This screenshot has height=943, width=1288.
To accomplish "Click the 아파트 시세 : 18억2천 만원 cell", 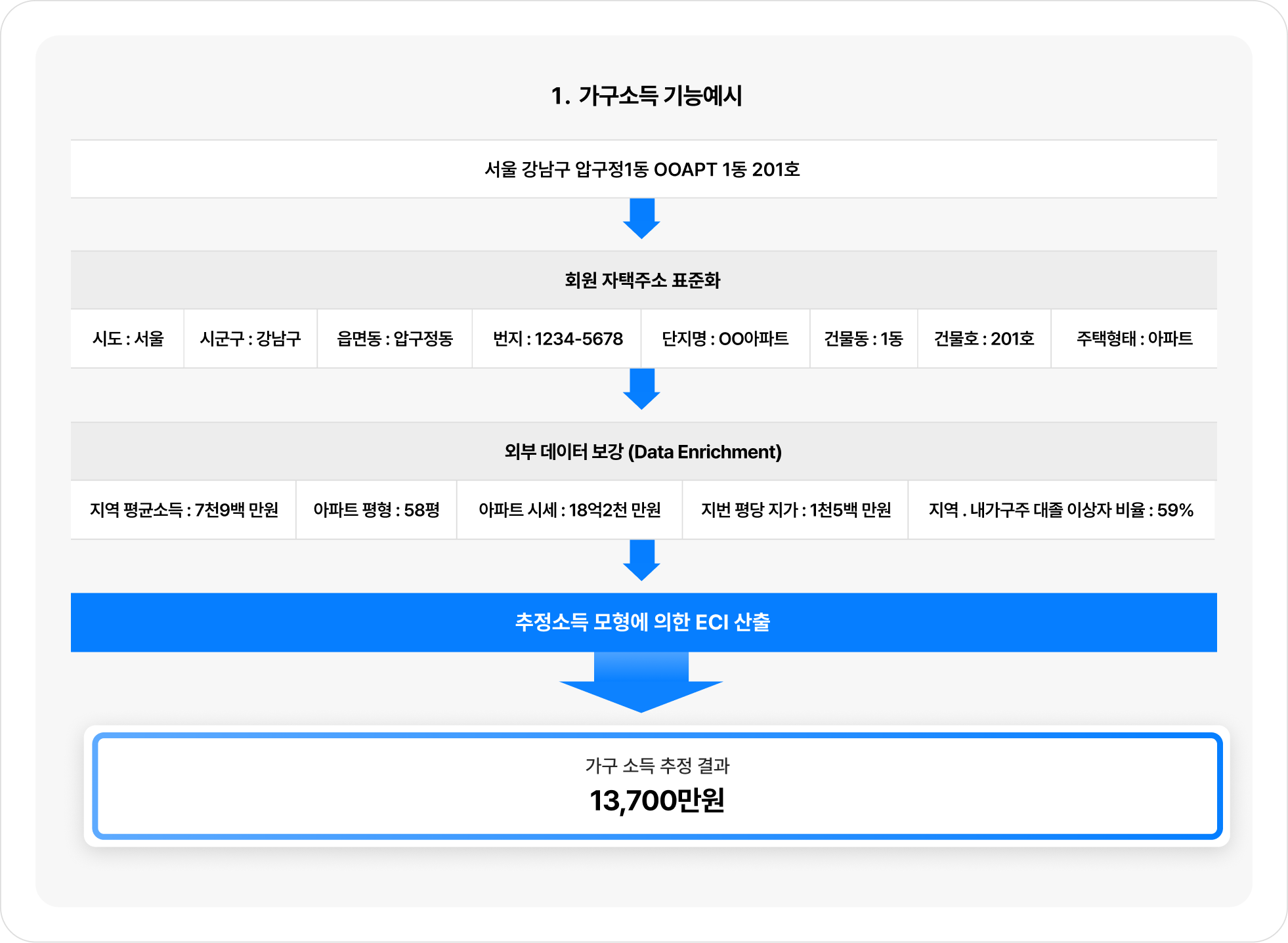I will click(569, 510).
